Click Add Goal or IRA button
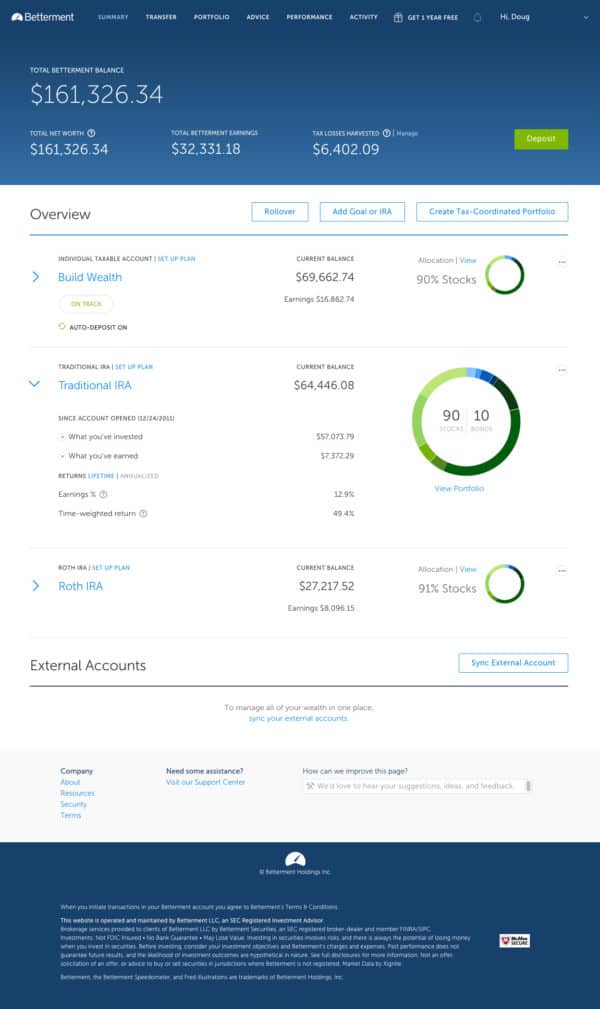600x1009 pixels. [362, 212]
